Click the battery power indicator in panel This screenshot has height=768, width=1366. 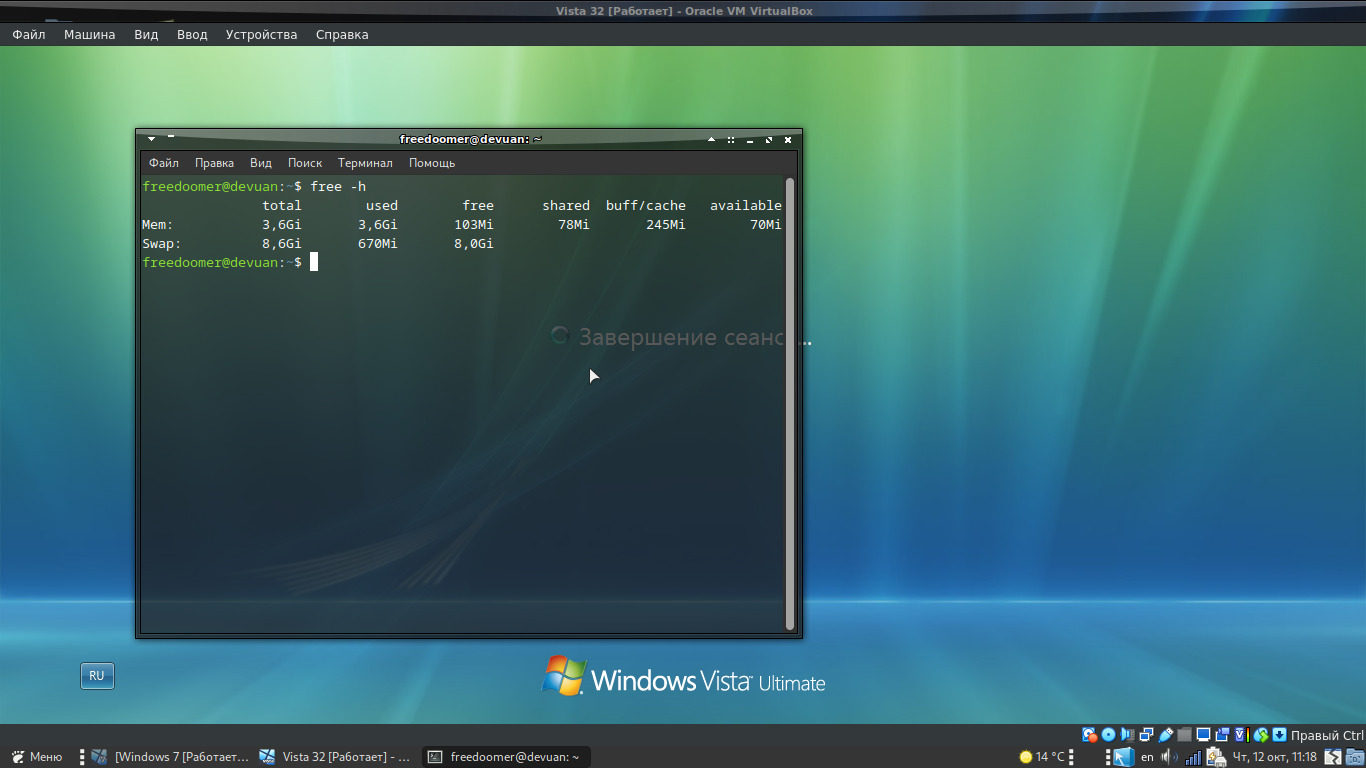tap(1216, 757)
